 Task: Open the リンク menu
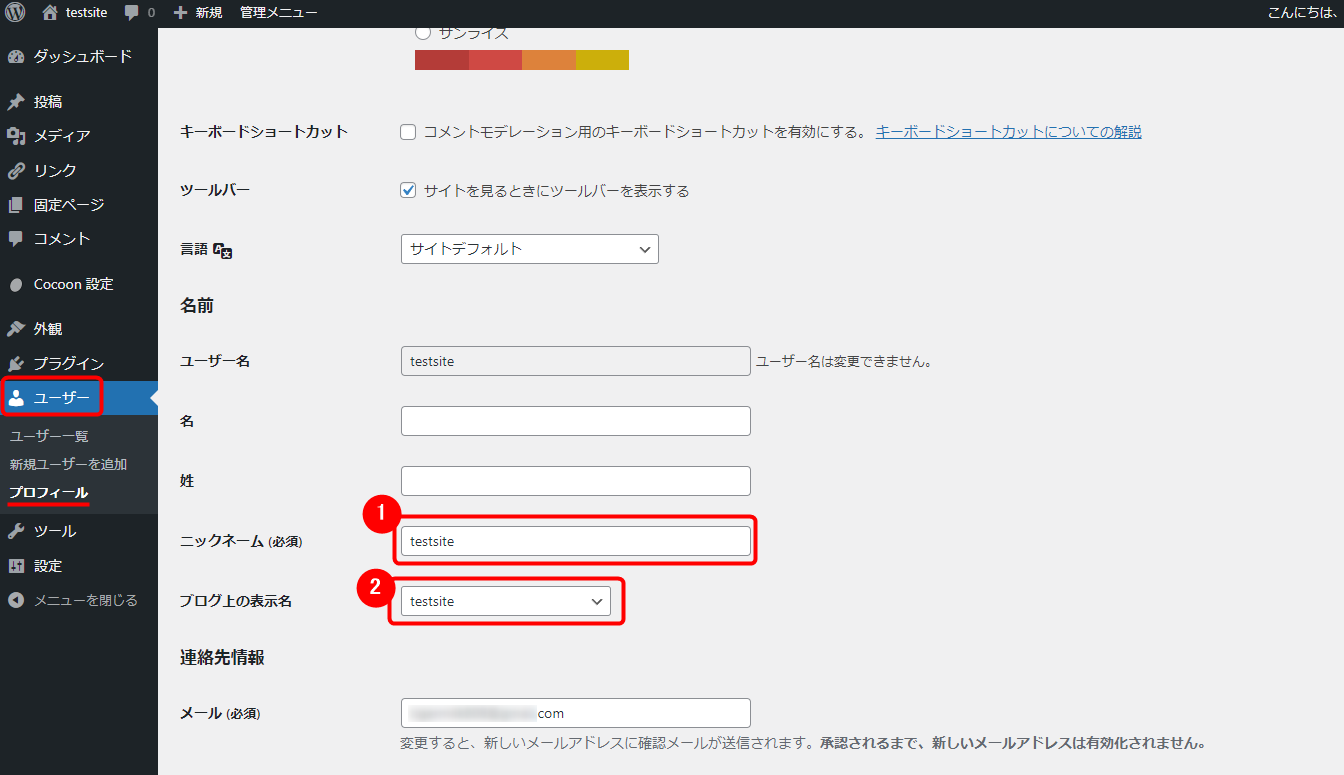(79, 170)
